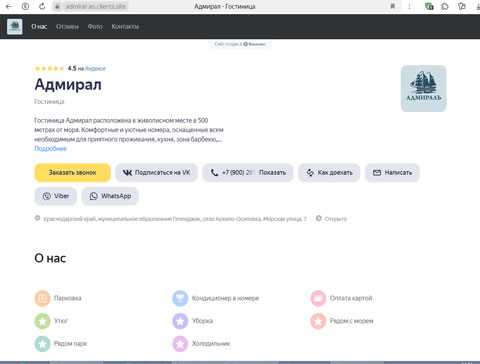Click the location pin icon by the address

(37, 218)
